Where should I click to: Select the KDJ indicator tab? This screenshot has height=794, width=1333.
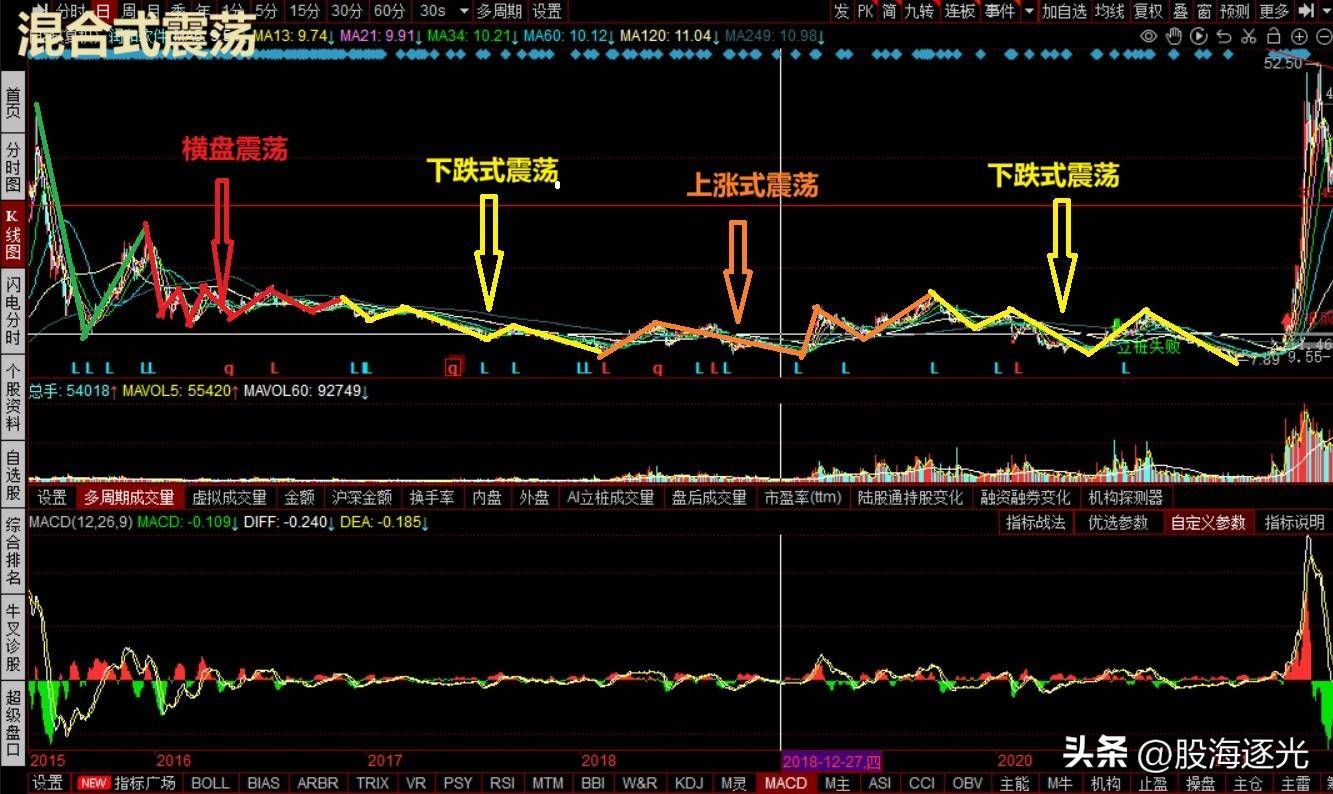tap(689, 783)
